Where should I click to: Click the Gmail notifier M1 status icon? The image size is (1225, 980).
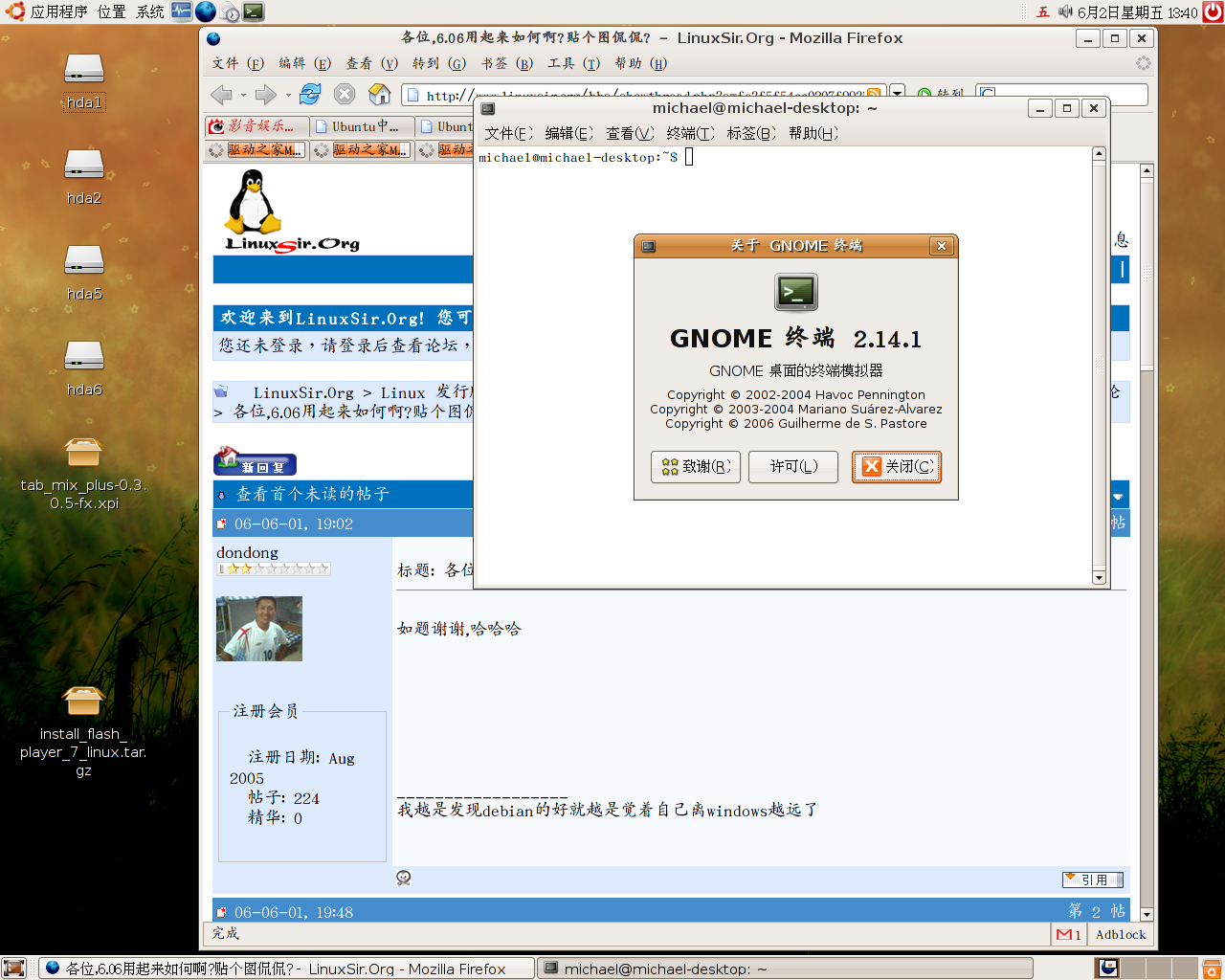[1069, 935]
